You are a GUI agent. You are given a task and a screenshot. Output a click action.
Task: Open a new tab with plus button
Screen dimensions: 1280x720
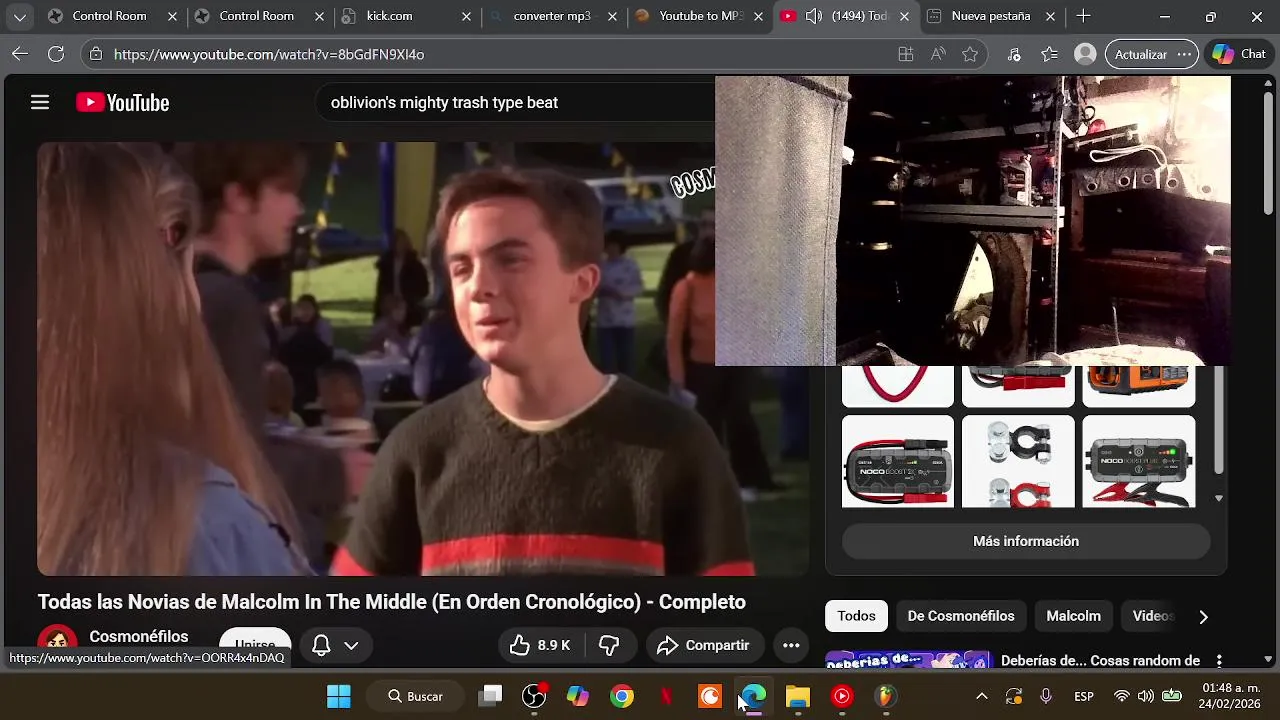click(x=1083, y=16)
